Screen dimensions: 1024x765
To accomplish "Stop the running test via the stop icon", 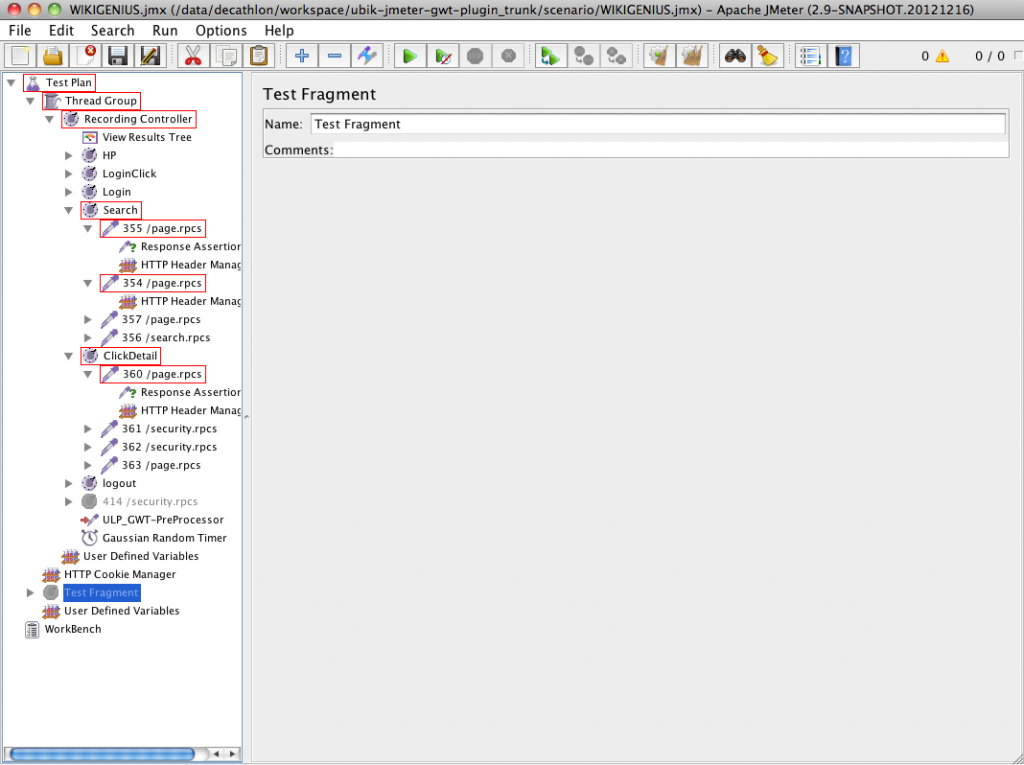I will point(474,56).
